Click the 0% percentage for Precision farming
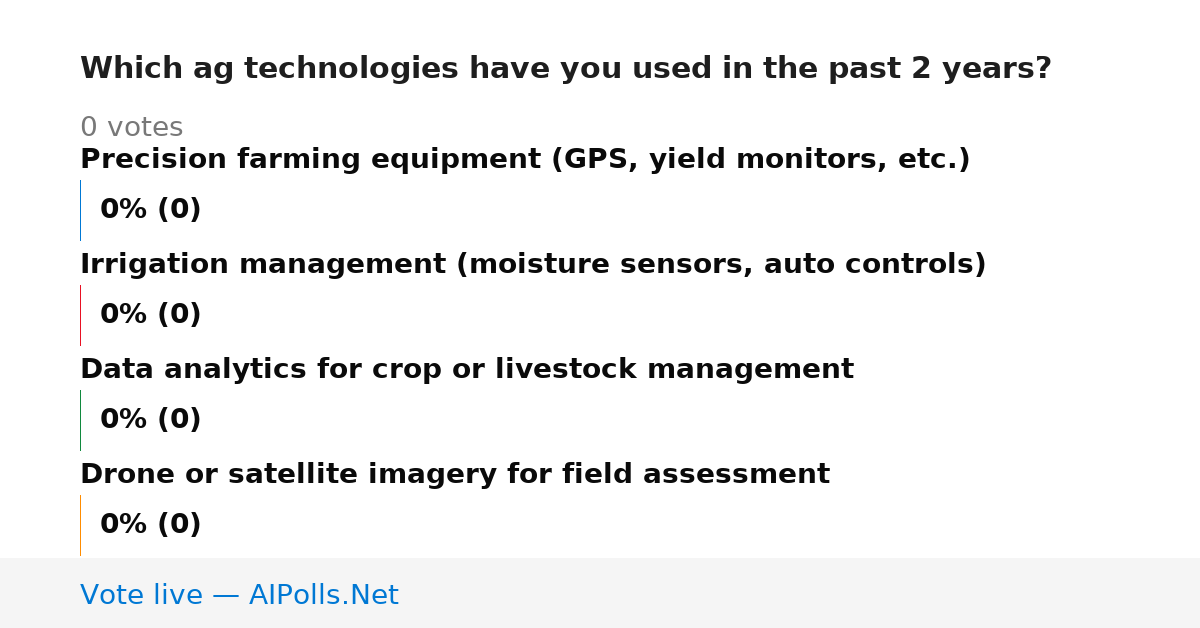 (x=124, y=210)
